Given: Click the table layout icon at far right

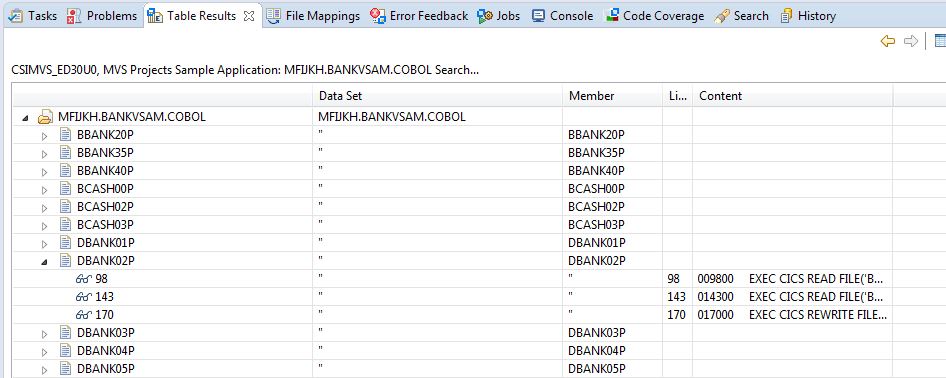Looking at the screenshot, I should pyautogui.click(x=940, y=41).
